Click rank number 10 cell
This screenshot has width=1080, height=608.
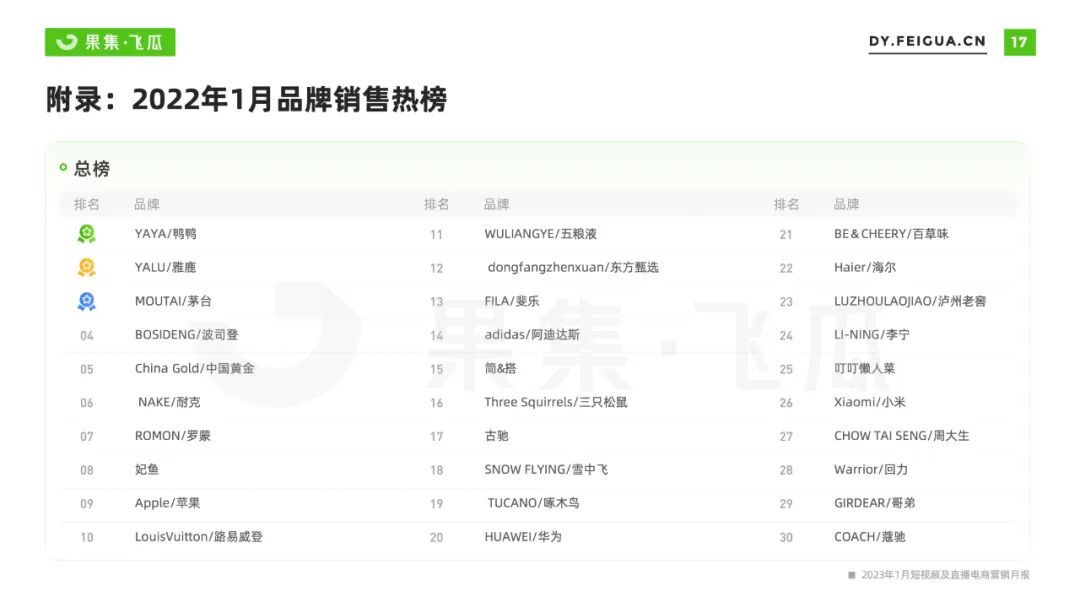pos(87,538)
